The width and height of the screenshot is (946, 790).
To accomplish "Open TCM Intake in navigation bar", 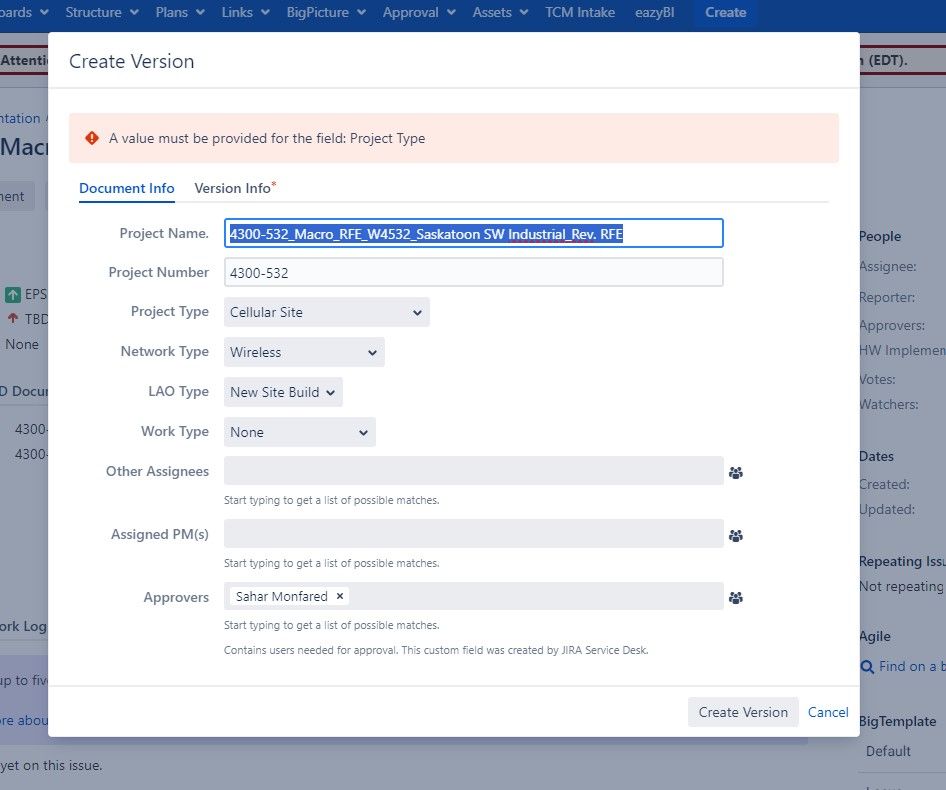I will click(580, 12).
